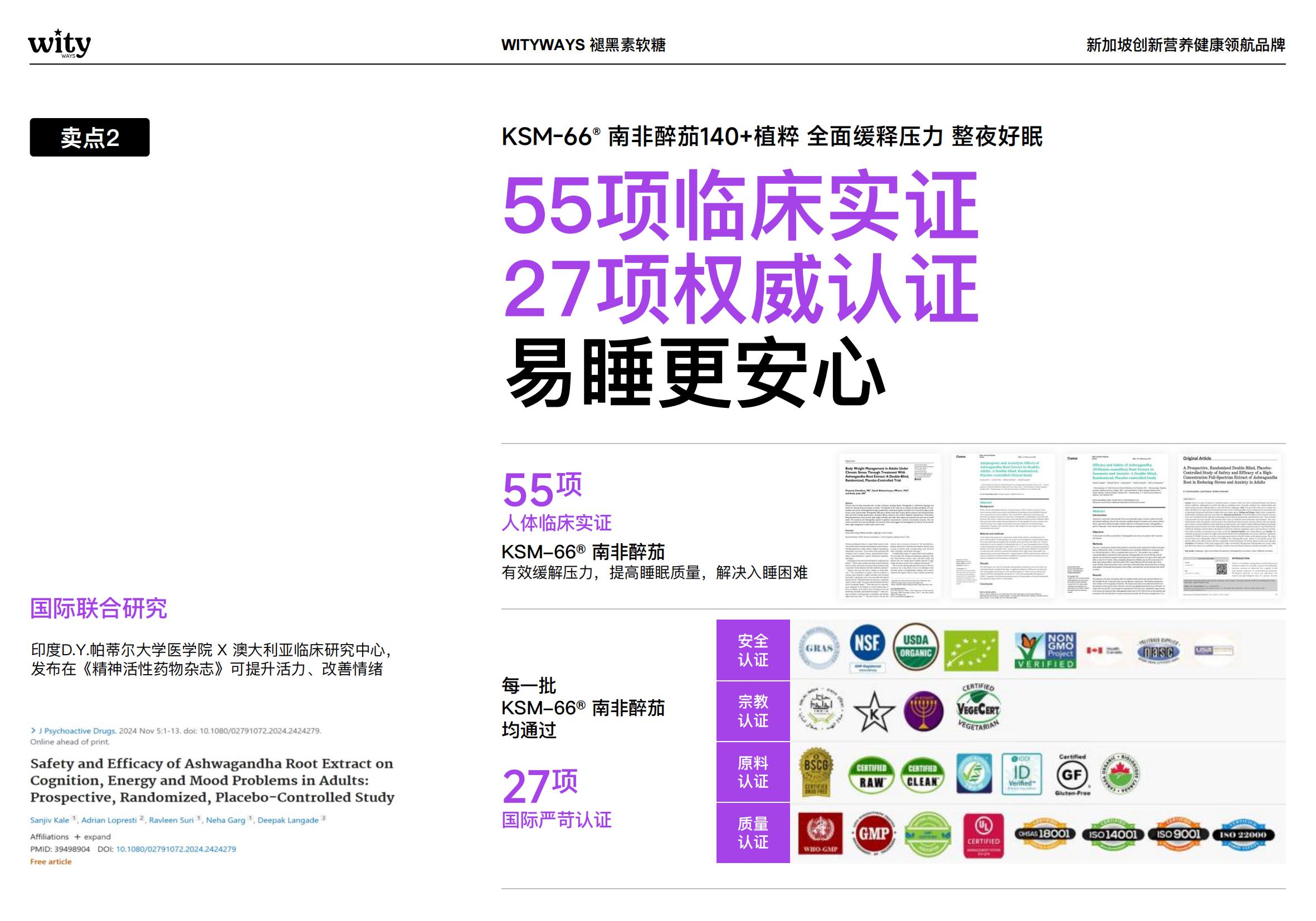Click the 卖点2 black label
Screen dimensions: 1316x921
[89, 138]
